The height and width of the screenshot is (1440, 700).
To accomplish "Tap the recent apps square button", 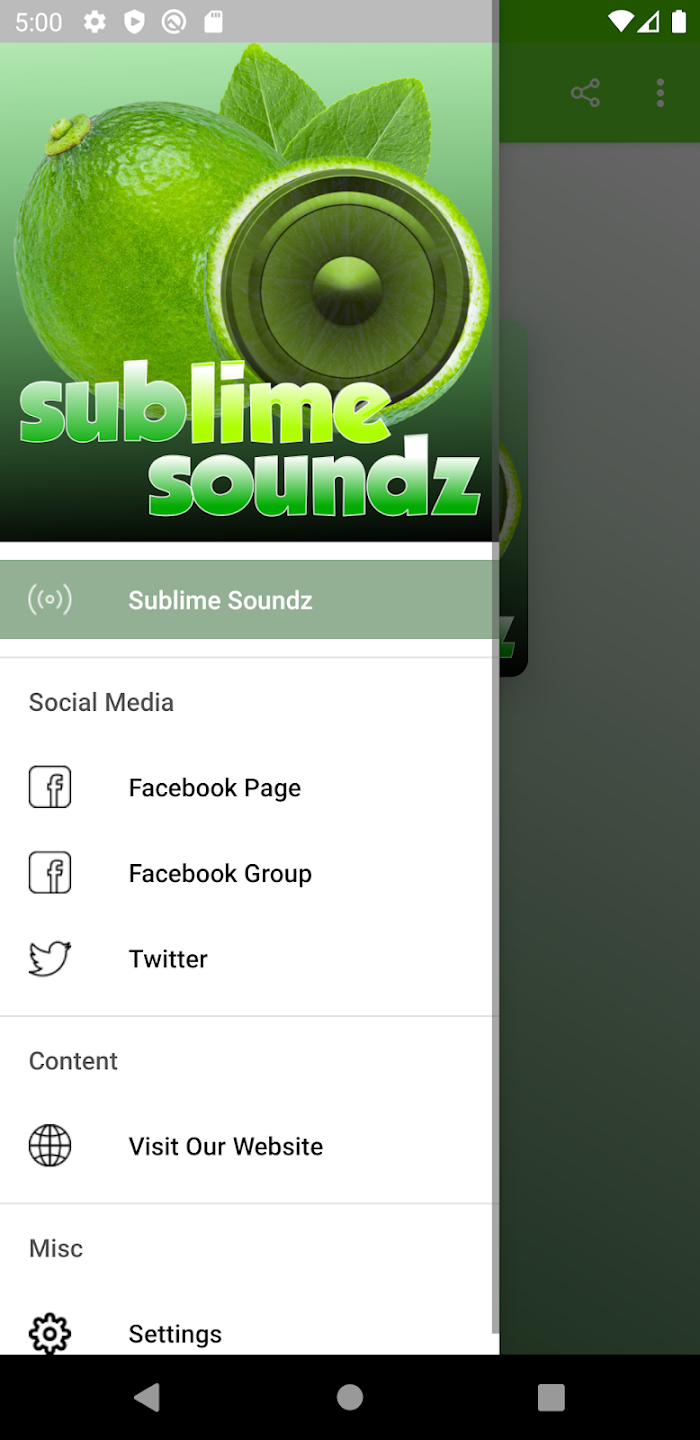I will pos(551,1397).
